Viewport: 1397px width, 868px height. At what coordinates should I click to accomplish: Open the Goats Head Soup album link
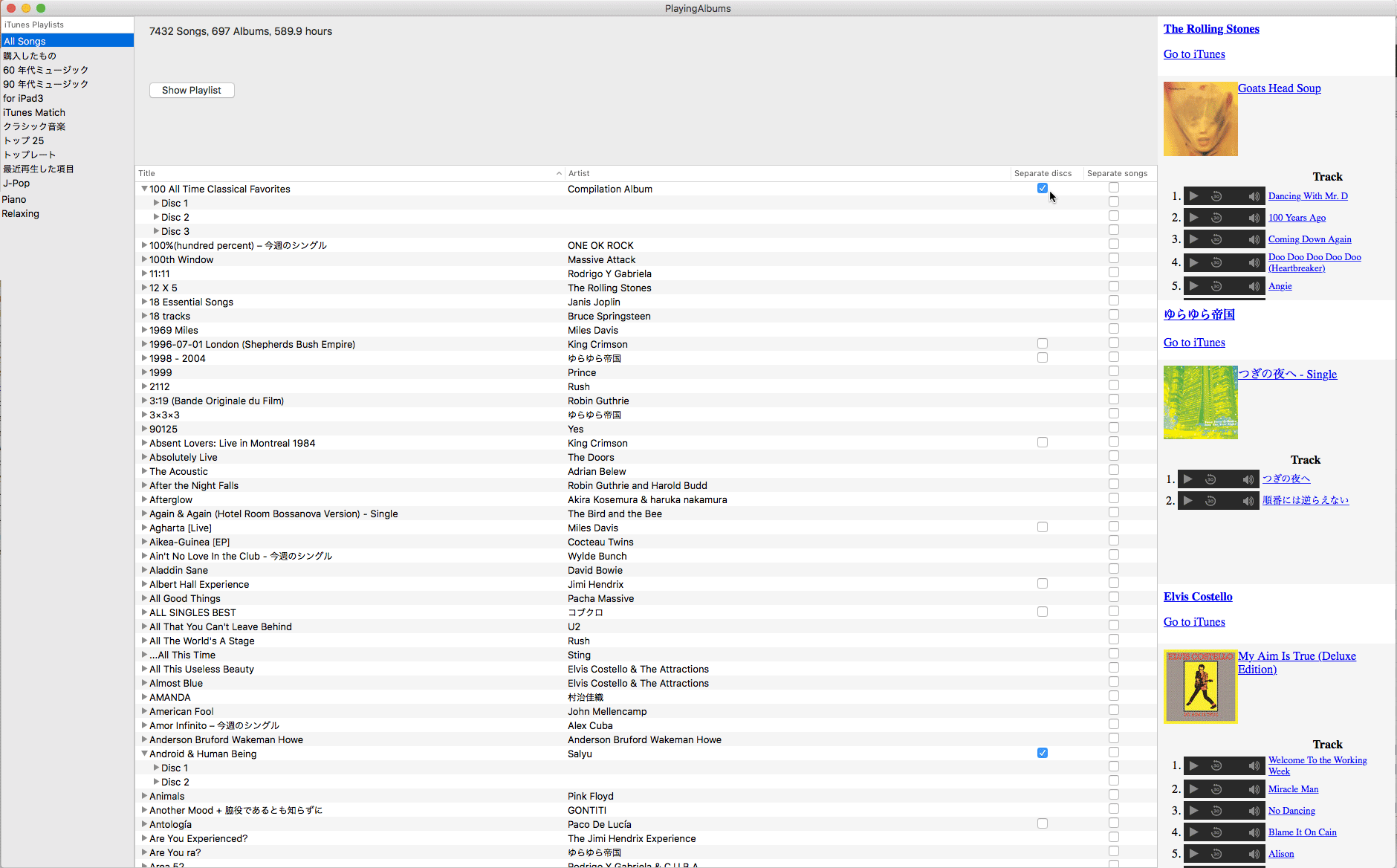point(1279,88)
